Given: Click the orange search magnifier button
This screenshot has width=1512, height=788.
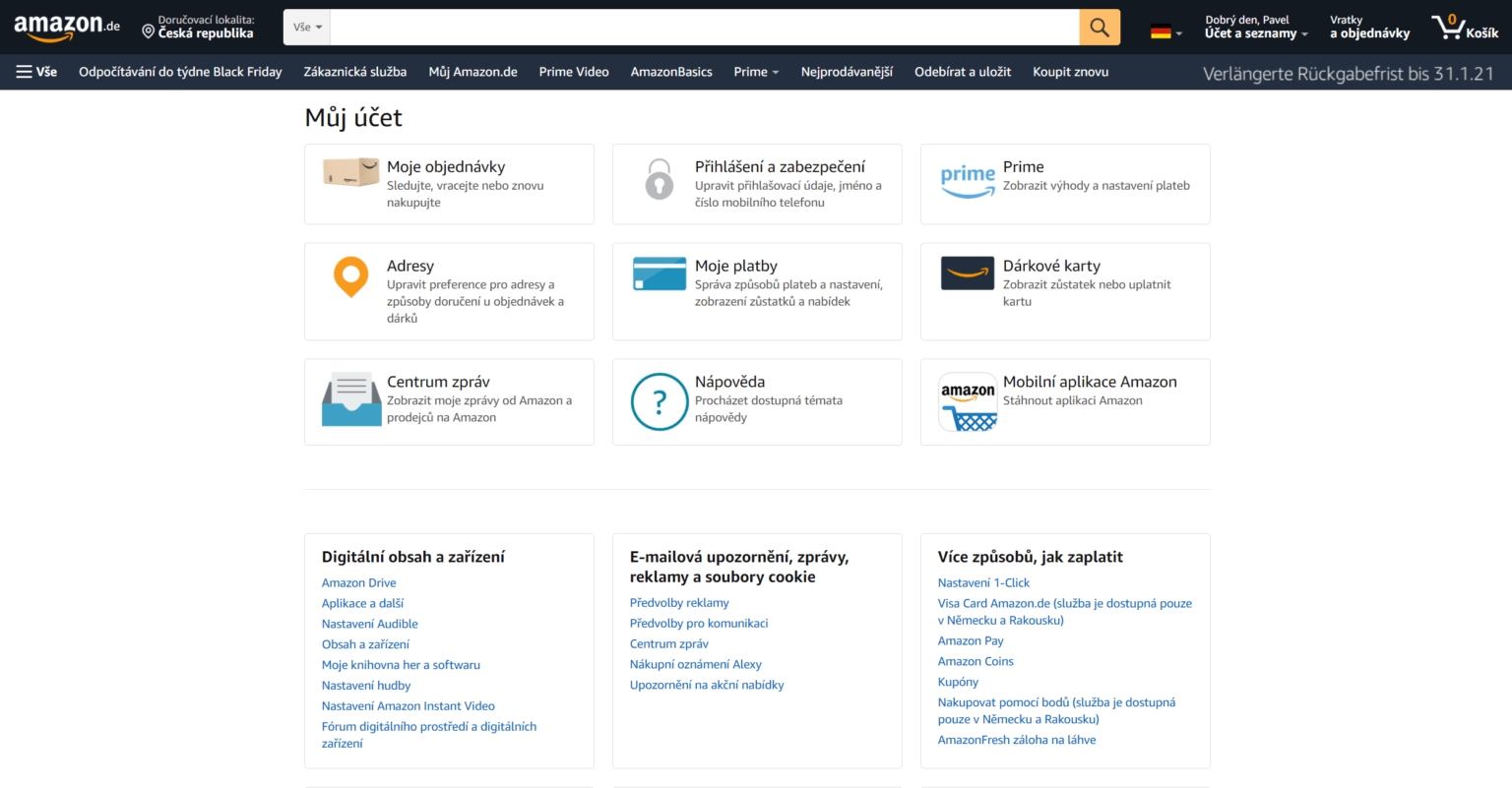Looking at the screenshot, I should 1099,27.
